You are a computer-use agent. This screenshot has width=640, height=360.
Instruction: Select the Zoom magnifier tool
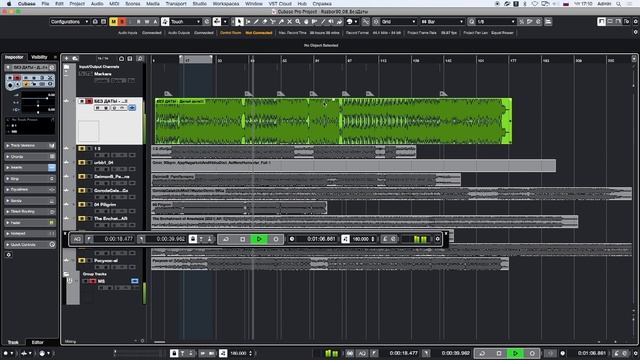pyautogui.click(x=298, y=22)
